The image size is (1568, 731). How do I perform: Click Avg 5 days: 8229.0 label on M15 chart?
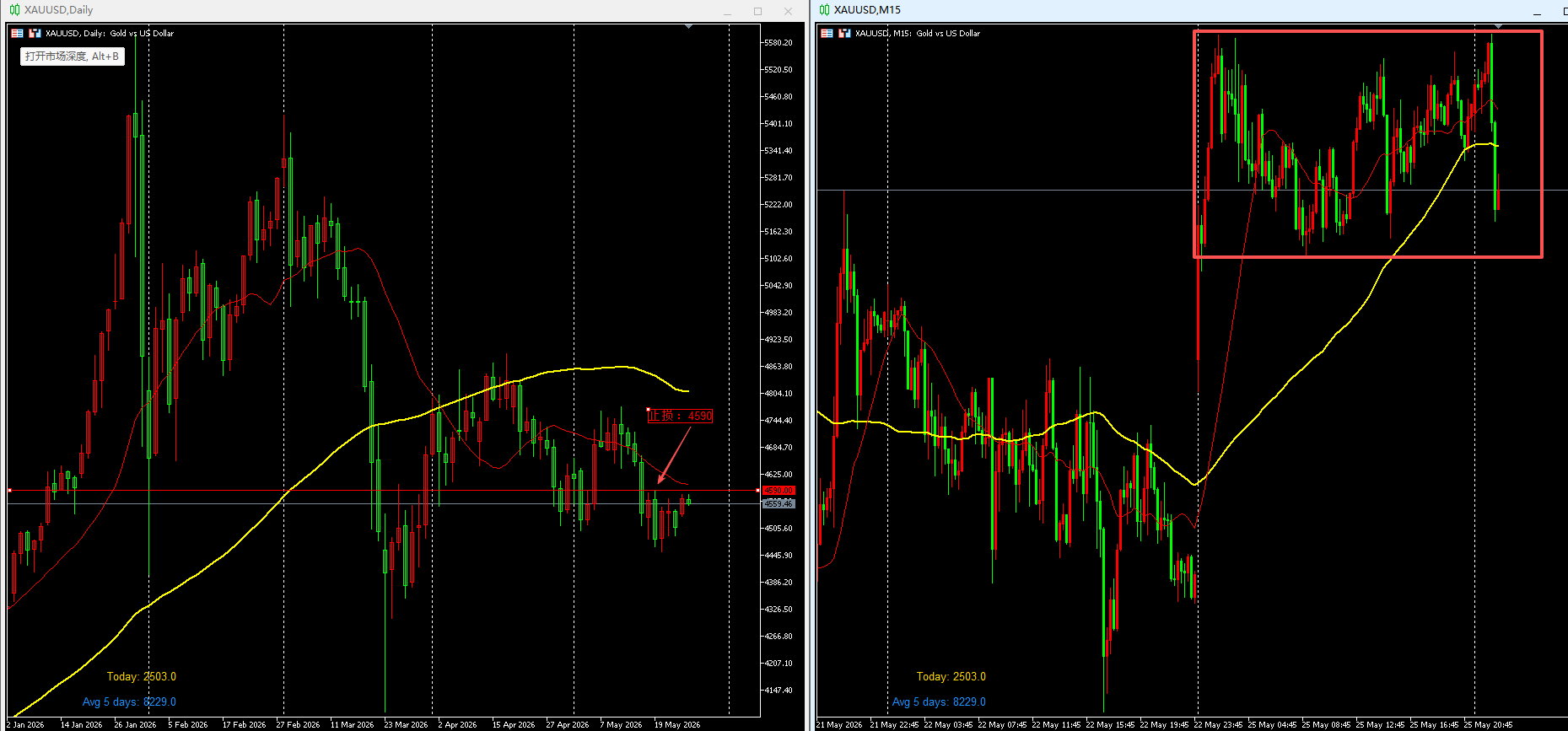[939, 701]
